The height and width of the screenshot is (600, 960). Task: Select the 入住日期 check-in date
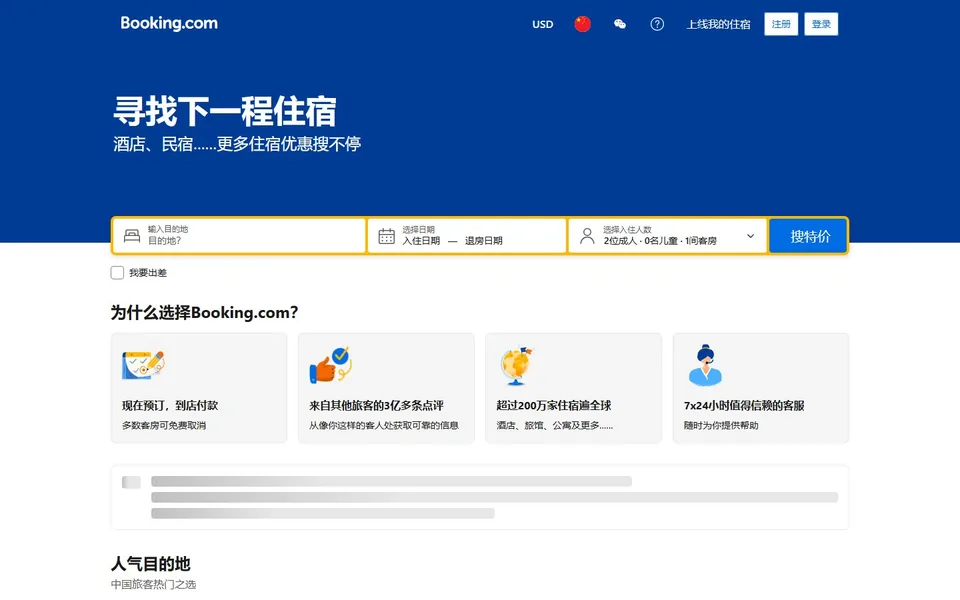[421, 241]
